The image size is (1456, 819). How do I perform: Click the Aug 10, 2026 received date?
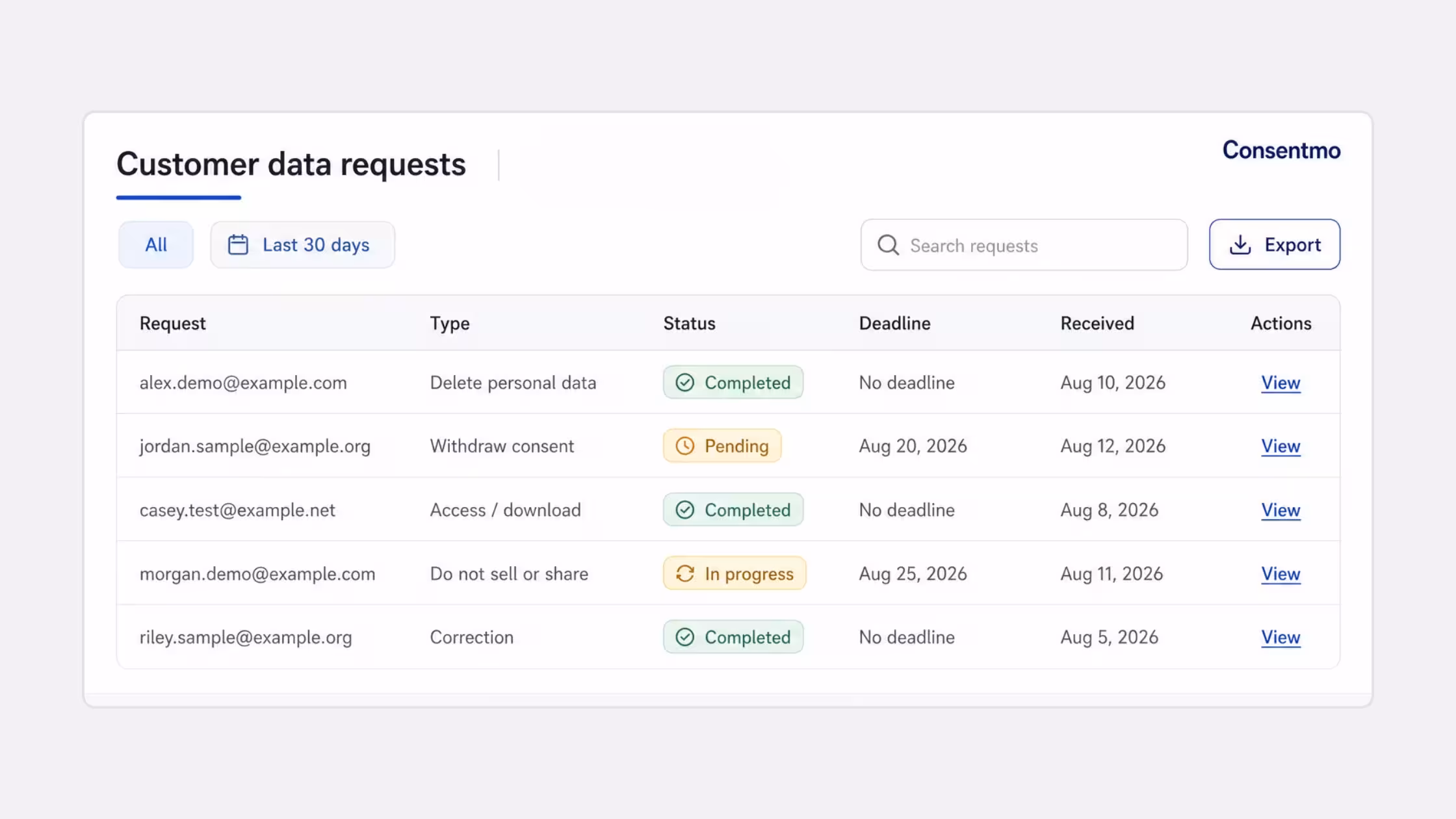1113,383
